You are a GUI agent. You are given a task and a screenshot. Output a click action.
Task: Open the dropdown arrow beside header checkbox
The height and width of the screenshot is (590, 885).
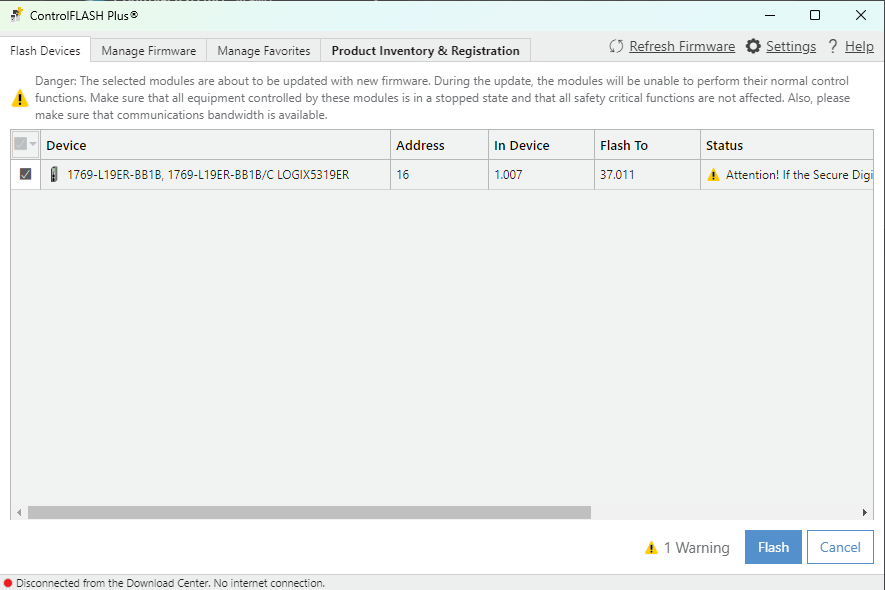[34, 145]
